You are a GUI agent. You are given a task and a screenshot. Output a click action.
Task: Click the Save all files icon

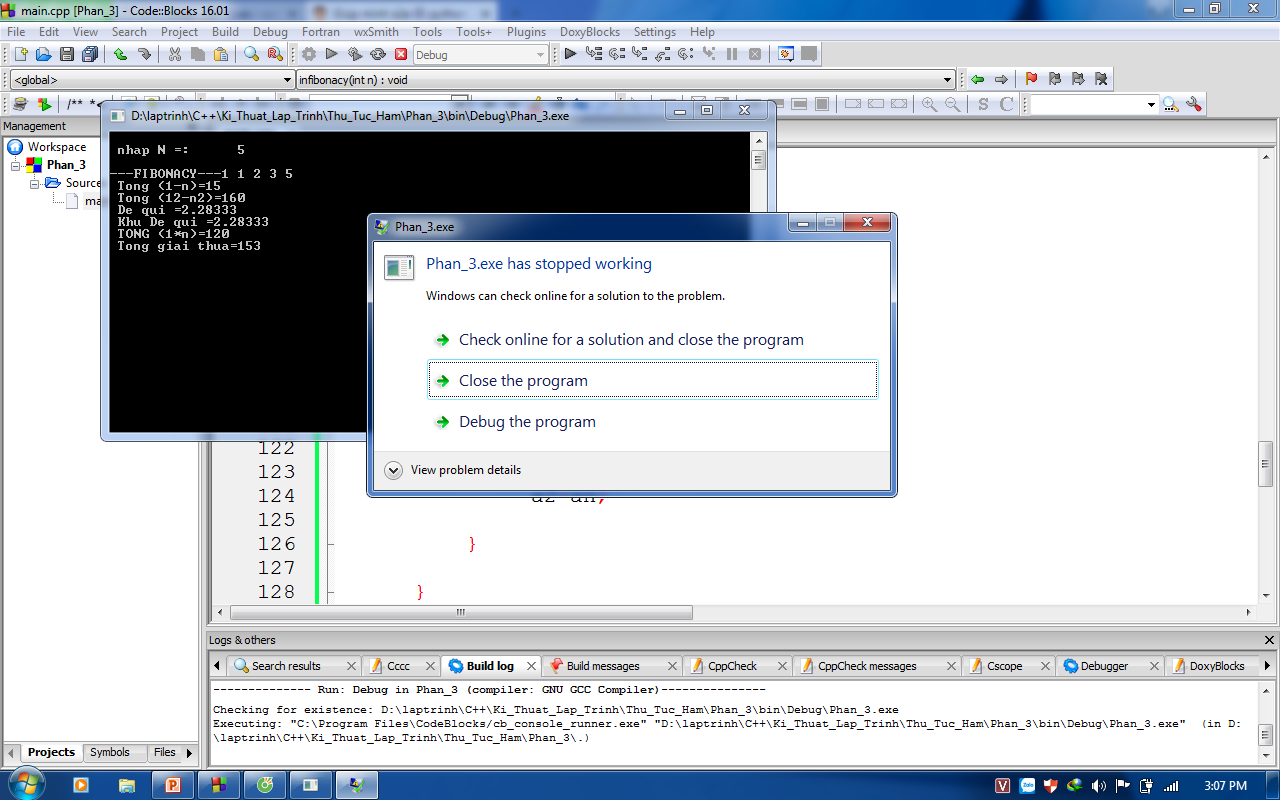coord(90,54)
